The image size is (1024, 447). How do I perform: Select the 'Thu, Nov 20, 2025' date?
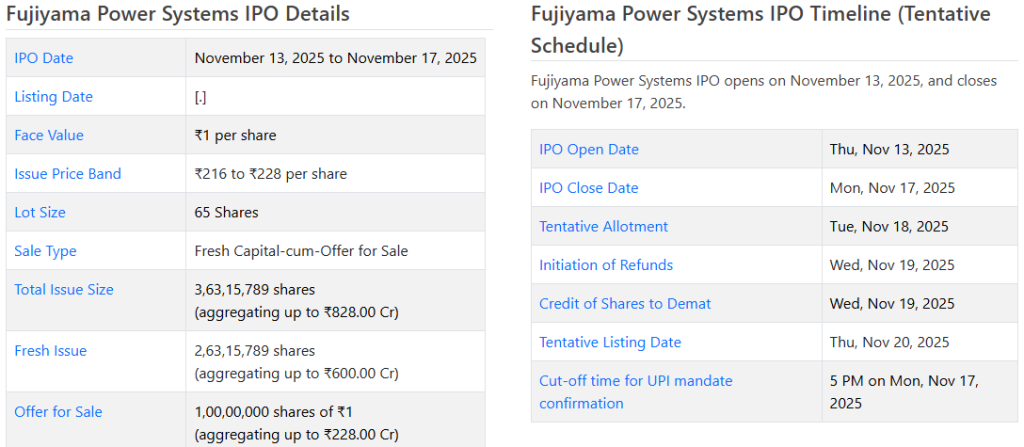click(889, 342)
